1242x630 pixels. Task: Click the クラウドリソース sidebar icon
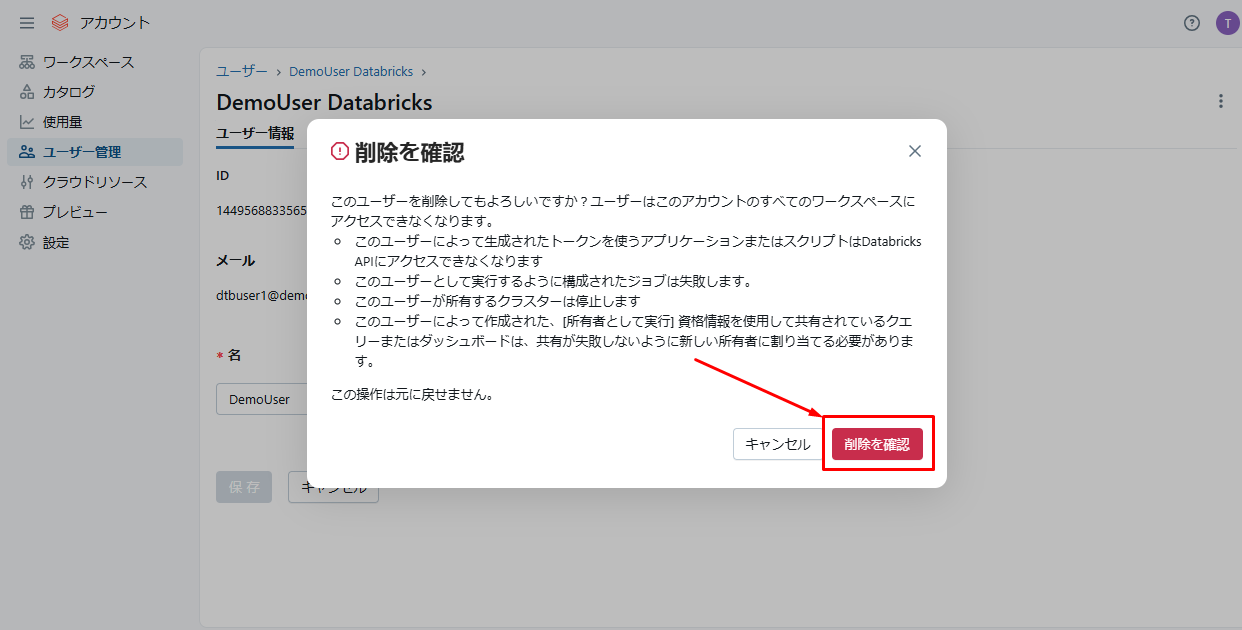[x=27, y=182]
